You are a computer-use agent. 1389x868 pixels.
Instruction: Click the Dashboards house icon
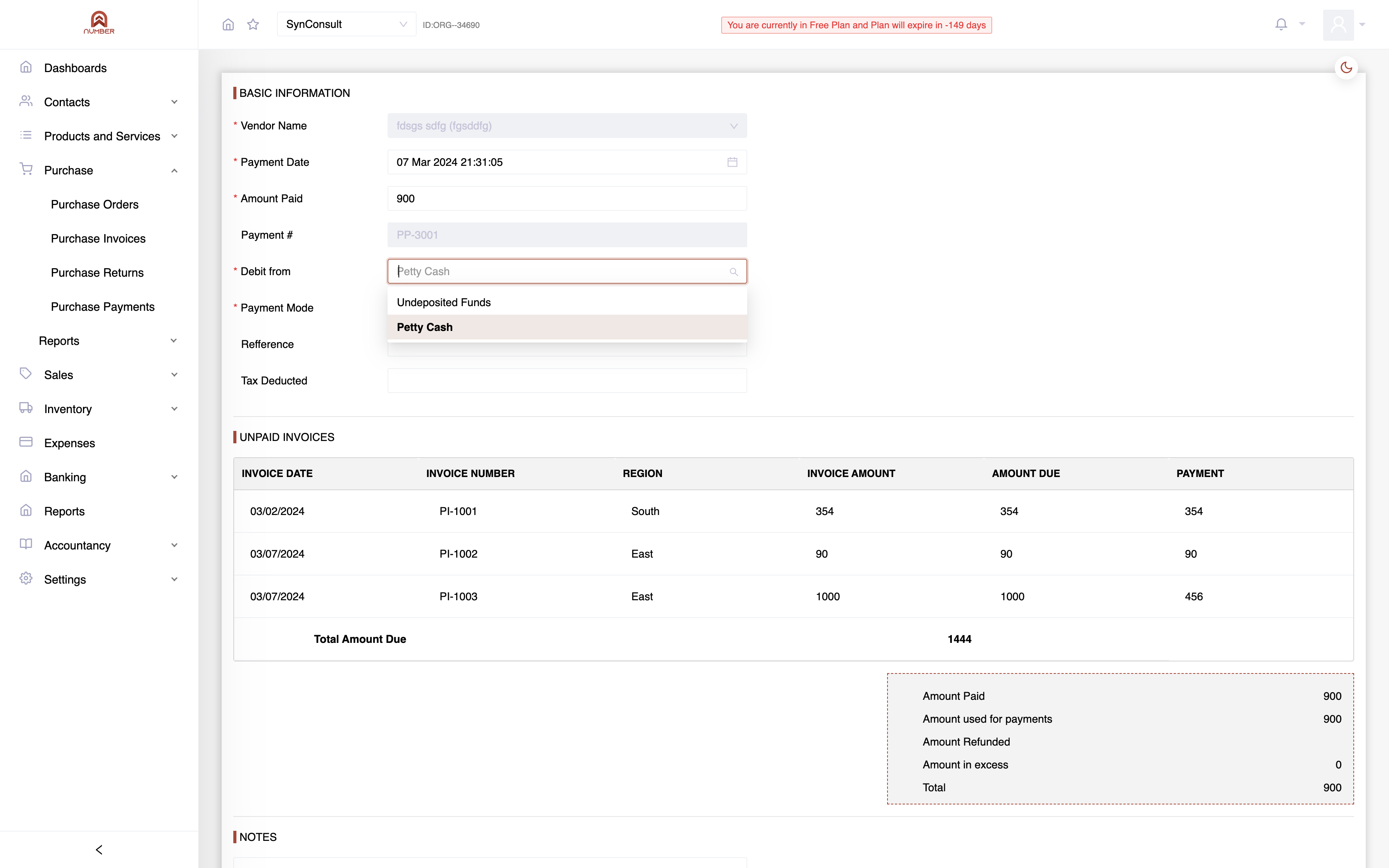pos(26,67)
